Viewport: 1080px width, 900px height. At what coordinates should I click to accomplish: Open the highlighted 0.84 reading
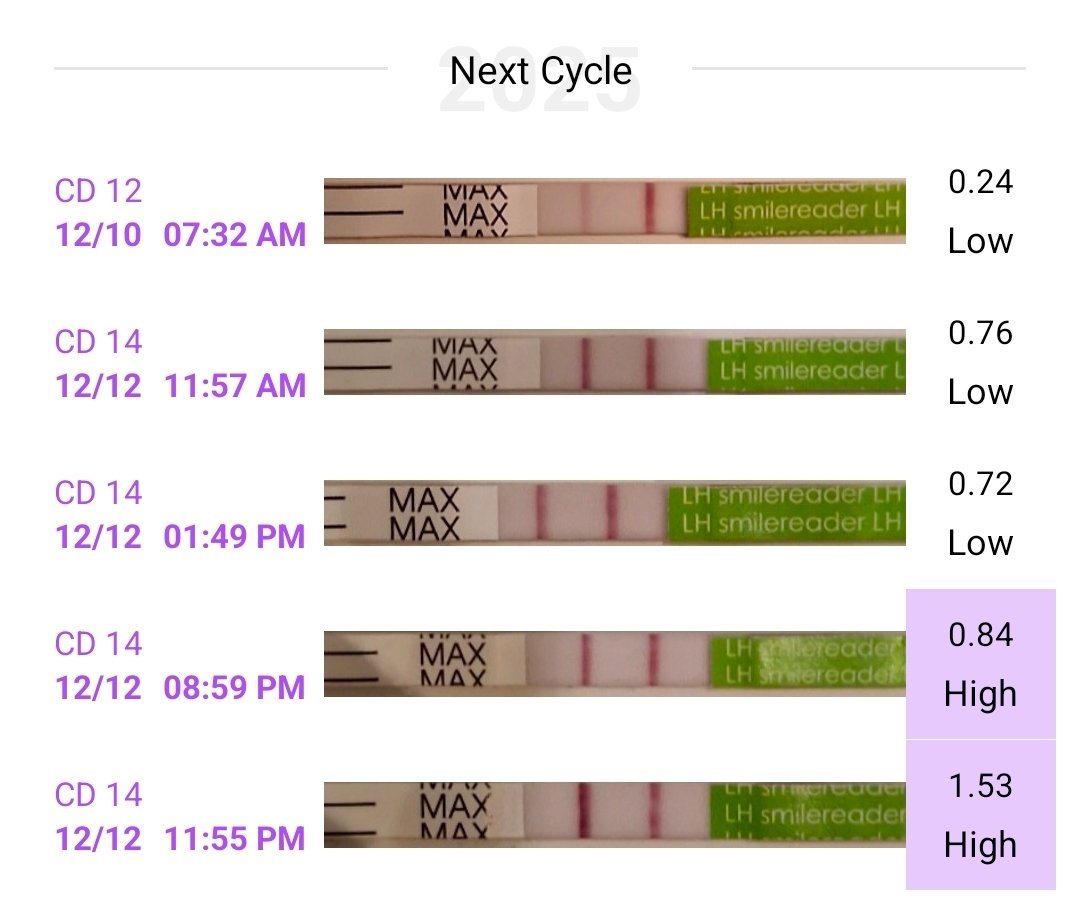pos(980,635)
